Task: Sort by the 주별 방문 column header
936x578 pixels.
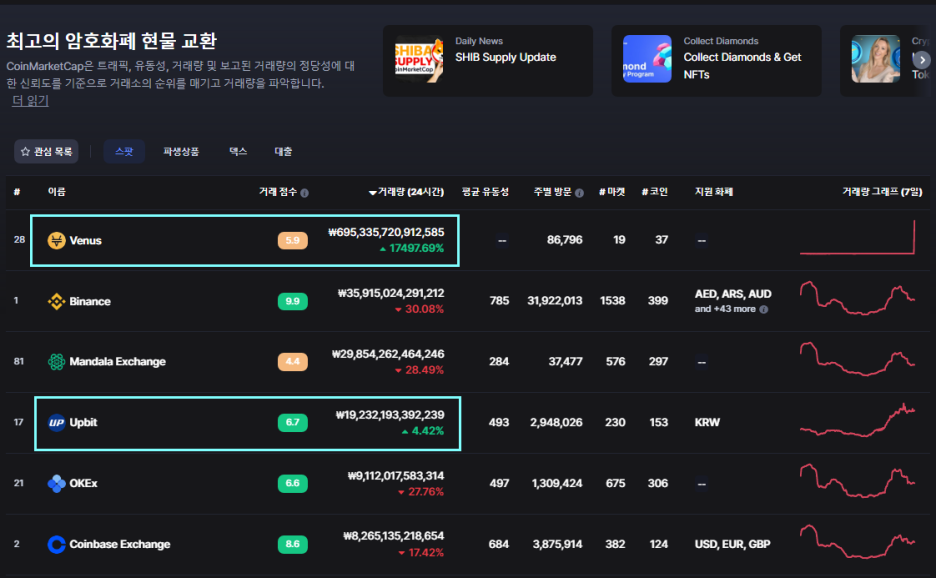Action: [x=553, y=192]
